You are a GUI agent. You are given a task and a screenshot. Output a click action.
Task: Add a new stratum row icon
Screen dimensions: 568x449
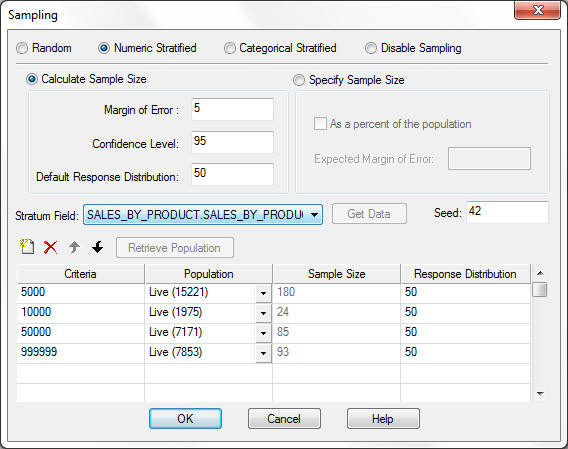pyautogui.click(x=27, y=247)
